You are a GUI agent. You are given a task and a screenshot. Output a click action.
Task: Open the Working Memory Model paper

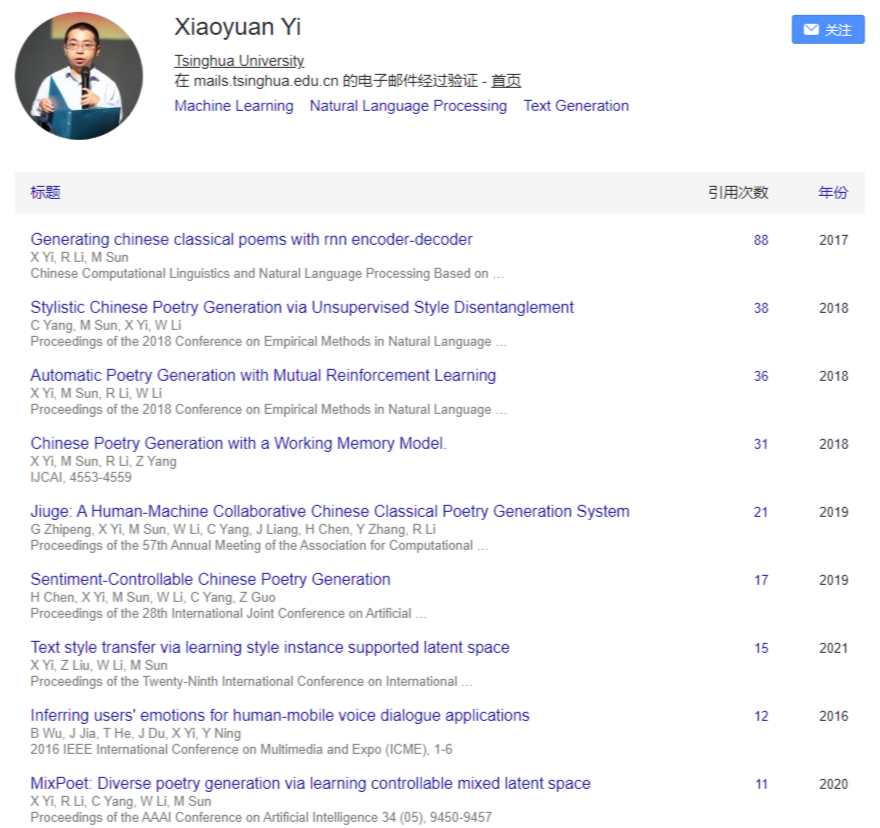tap(239, 443)
